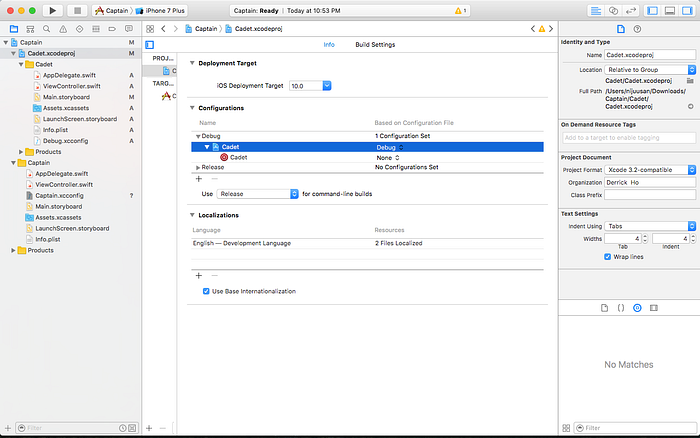Open Code Snippet library
This screenshot has height=438, width=700.
click(x=621, y=308)
